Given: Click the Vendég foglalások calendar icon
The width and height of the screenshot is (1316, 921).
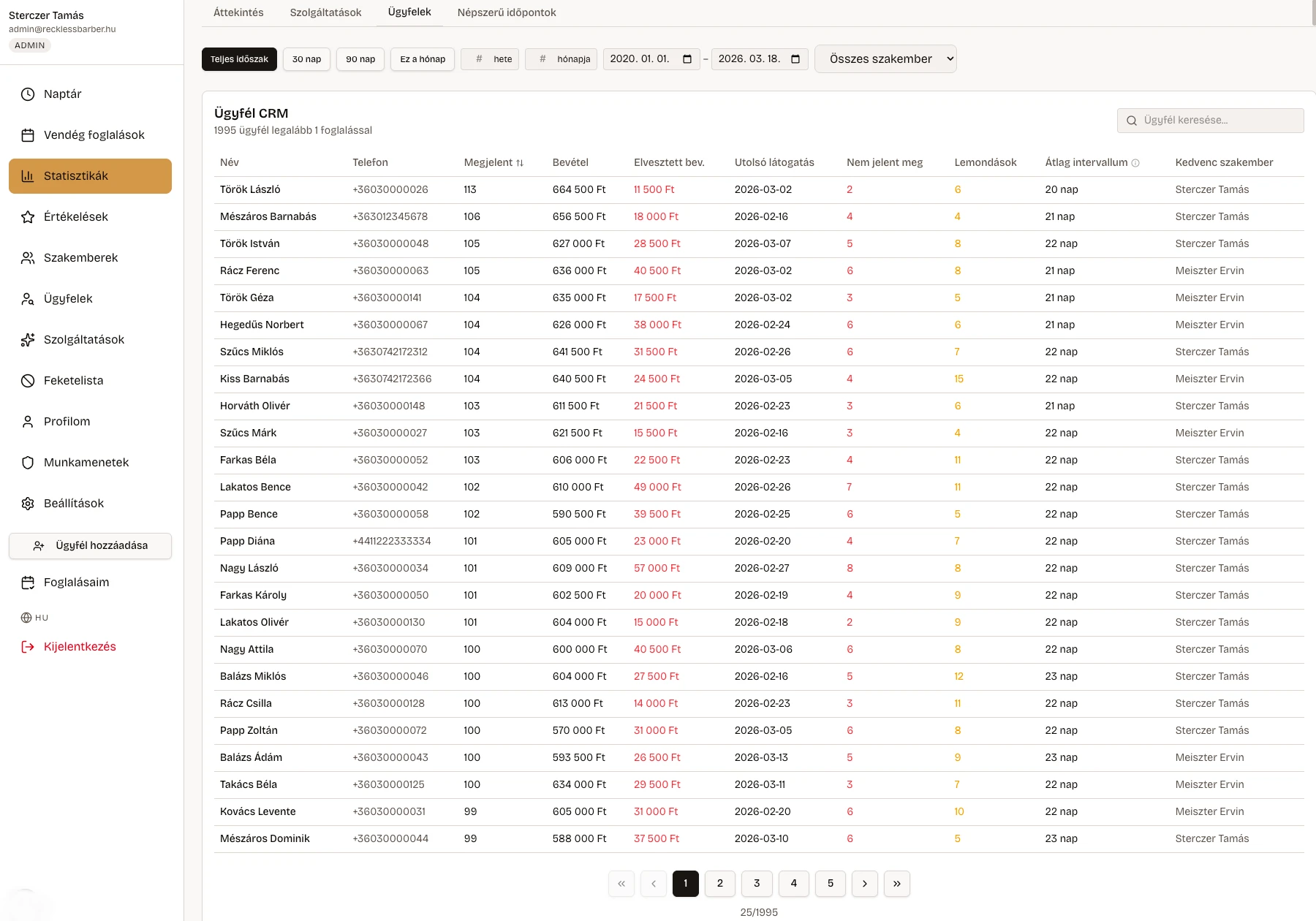Looking at the screenshot, I should [28, 135].
